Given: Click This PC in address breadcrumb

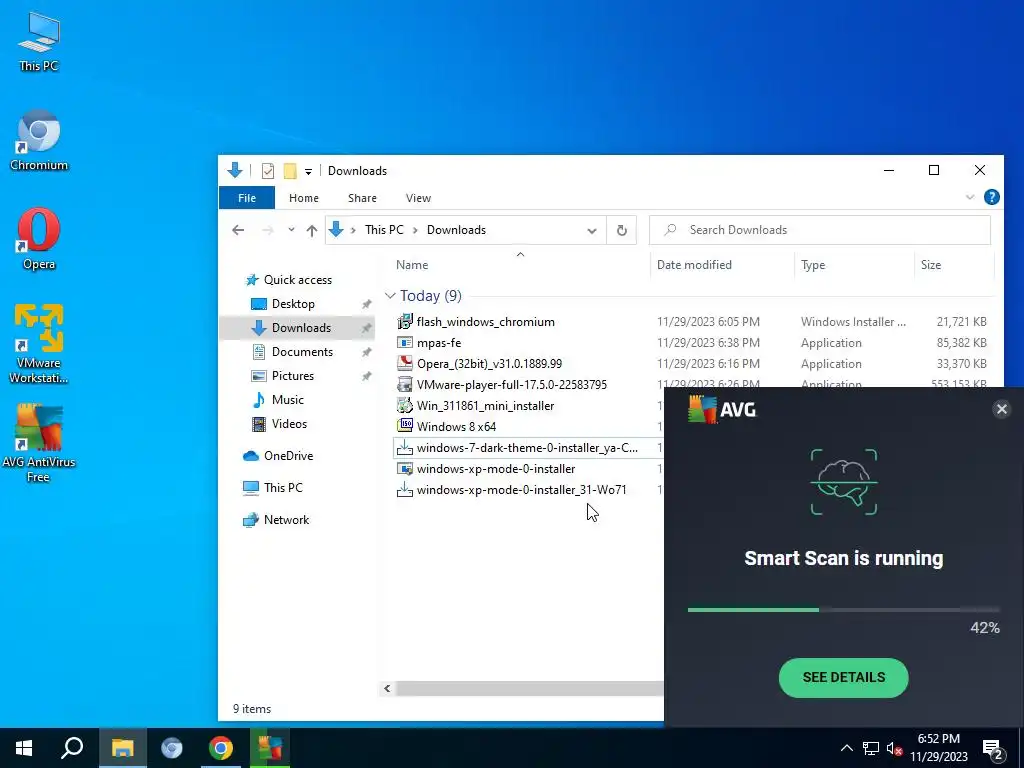Looking at the screenshot, I should pyautogui.click(x=384, y=230).
